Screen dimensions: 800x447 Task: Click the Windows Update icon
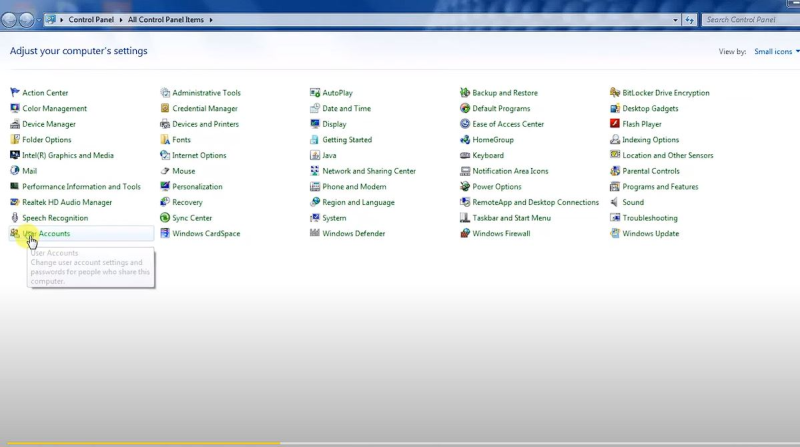615,233
